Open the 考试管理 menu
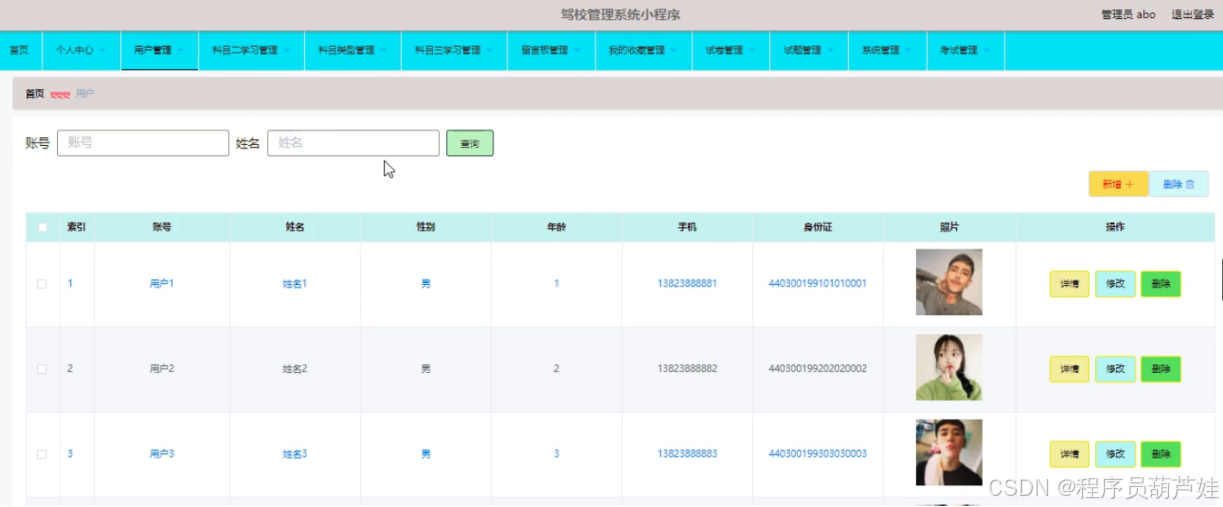Screen dimensions: 1223x507 pos(965,50)
